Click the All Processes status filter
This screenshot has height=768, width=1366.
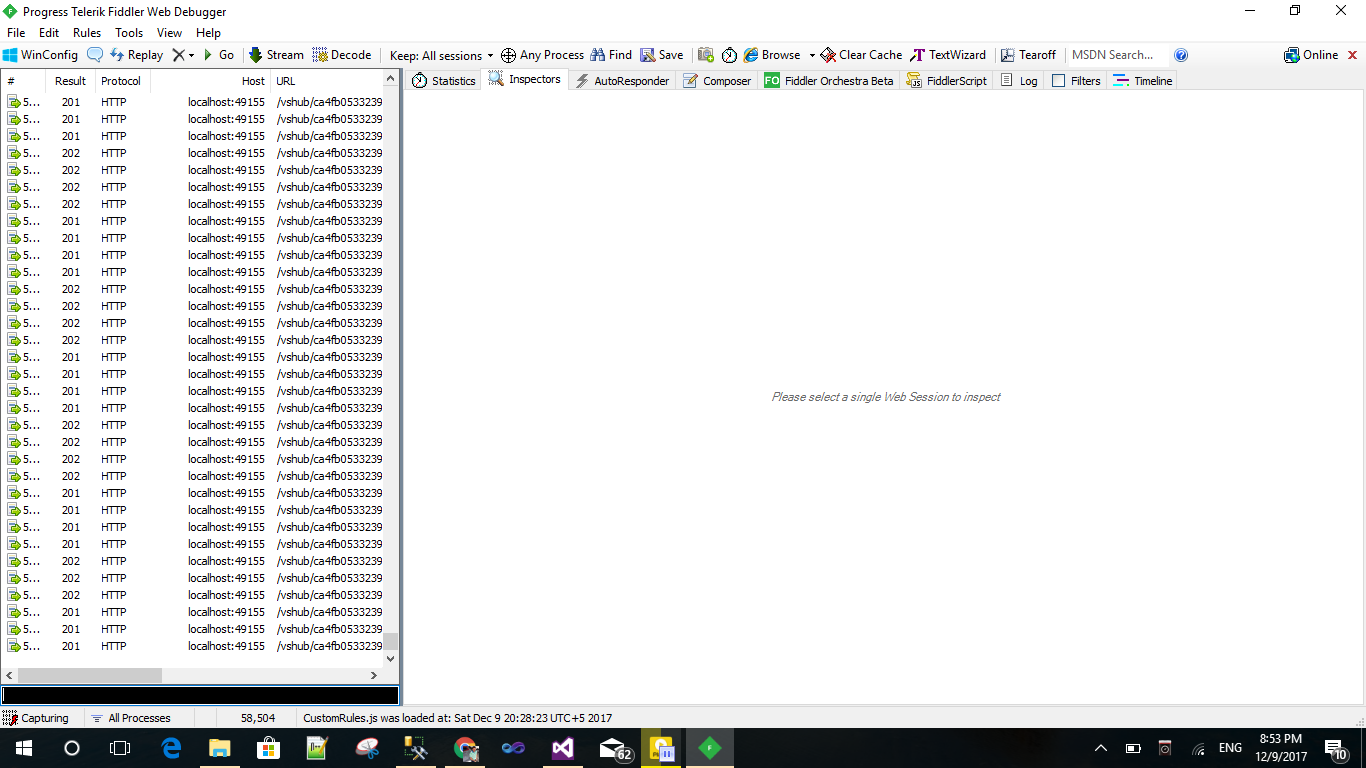click(130, 718)
